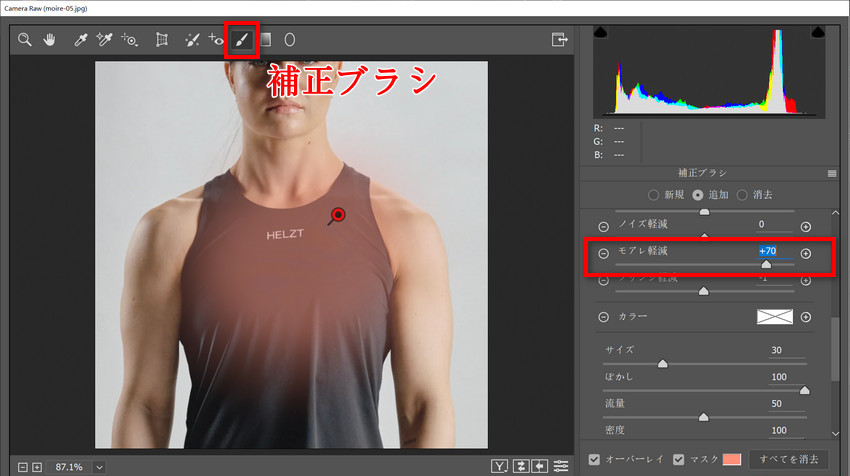Click the ぼかし slider handle

tap(804, 390)
